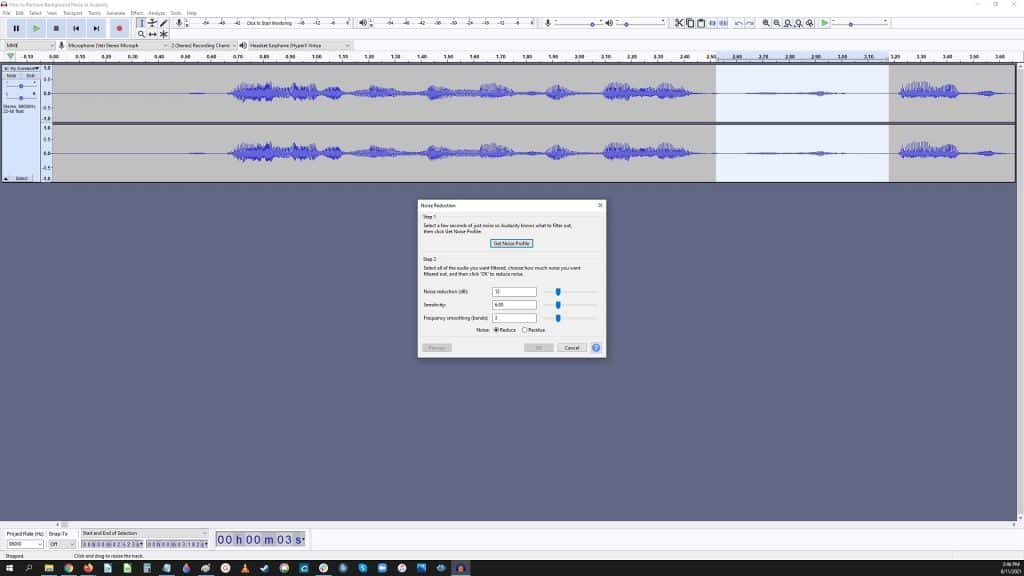Click the Skip to Start transport button

(76, 27)
